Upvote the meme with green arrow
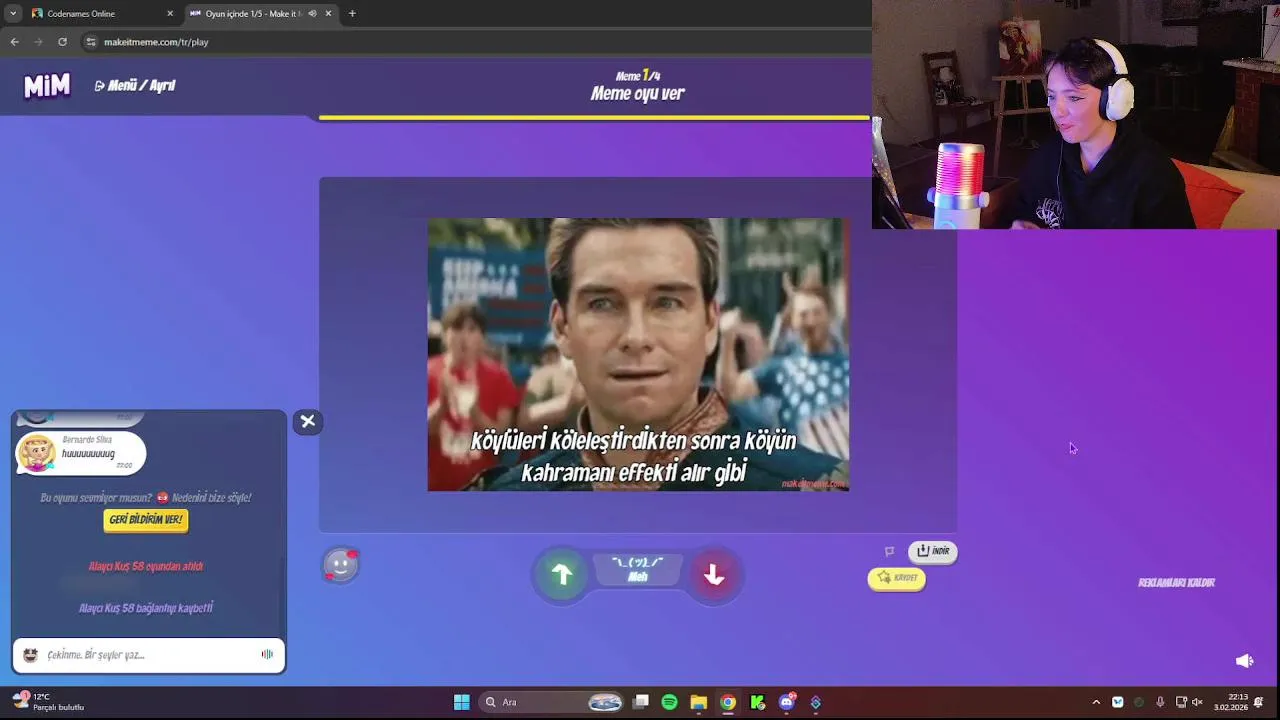1280x720 pixels. click(x=562, y=574)
